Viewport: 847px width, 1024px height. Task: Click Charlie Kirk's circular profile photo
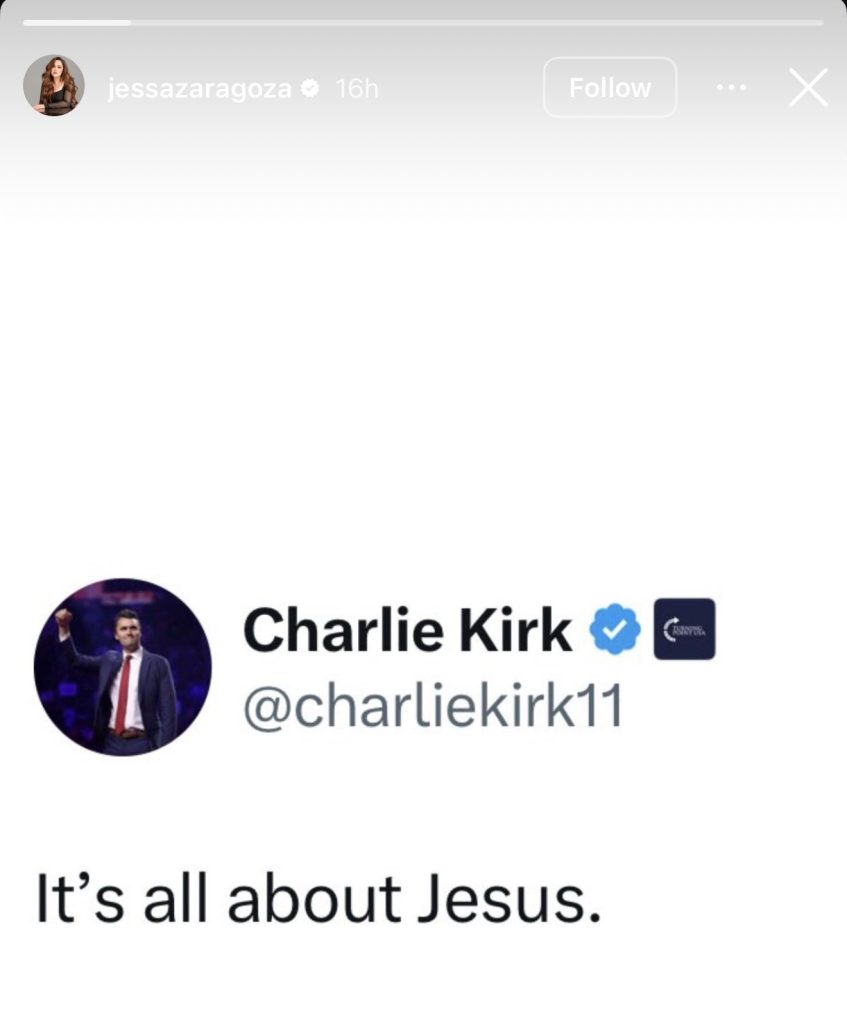tap(122, 667)
